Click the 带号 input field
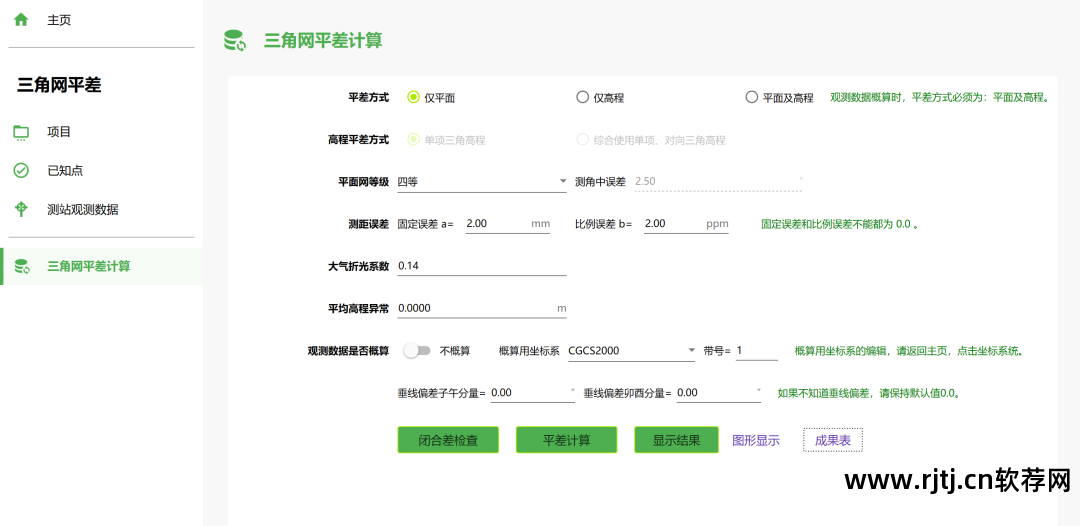Screen dimensions: 1080x526 click(x=756, y=350)
